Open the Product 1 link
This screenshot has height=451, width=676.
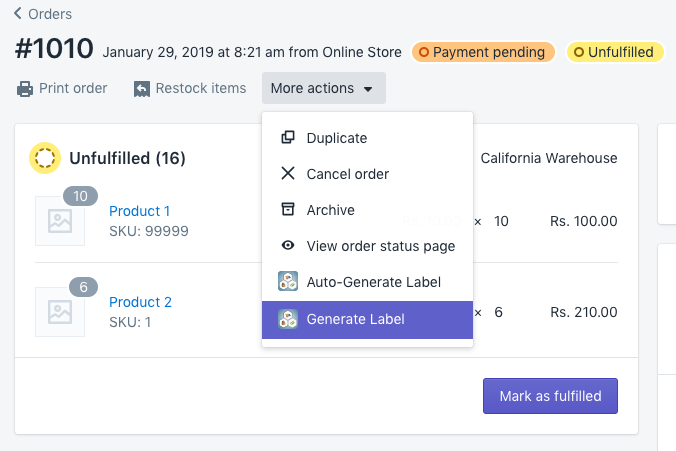pos(139,211)
